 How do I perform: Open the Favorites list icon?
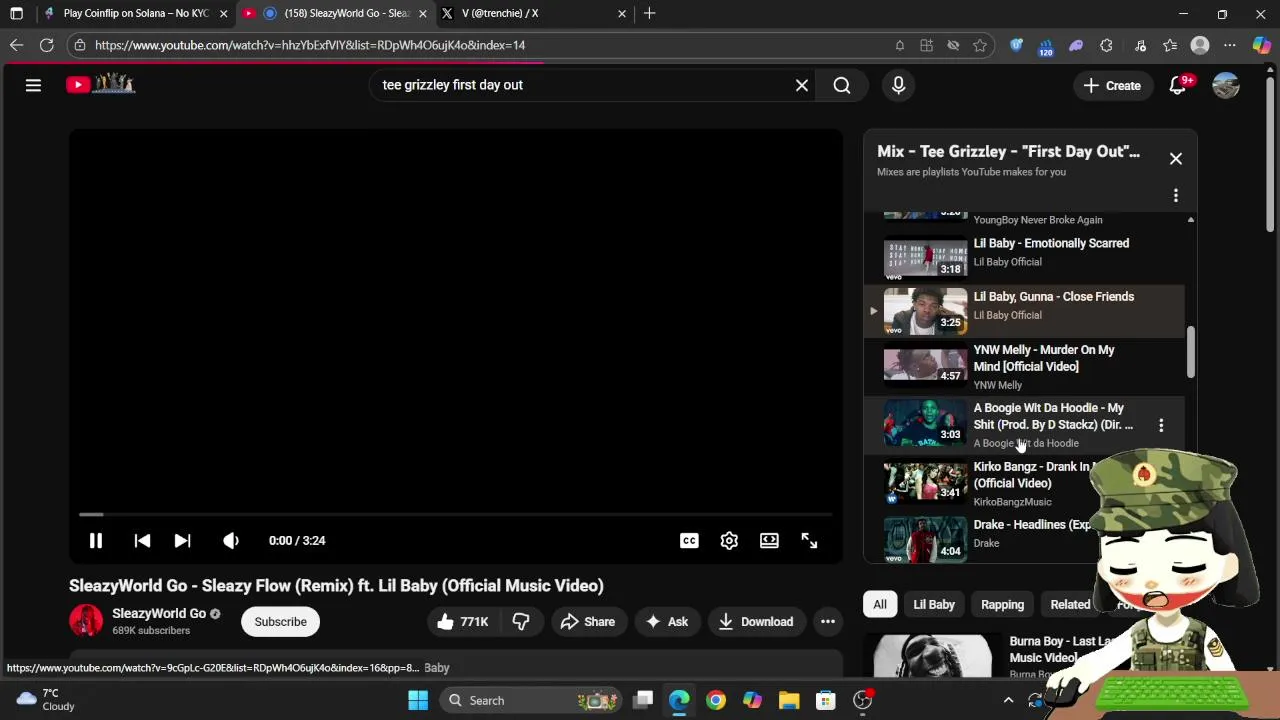point(1170,45)
